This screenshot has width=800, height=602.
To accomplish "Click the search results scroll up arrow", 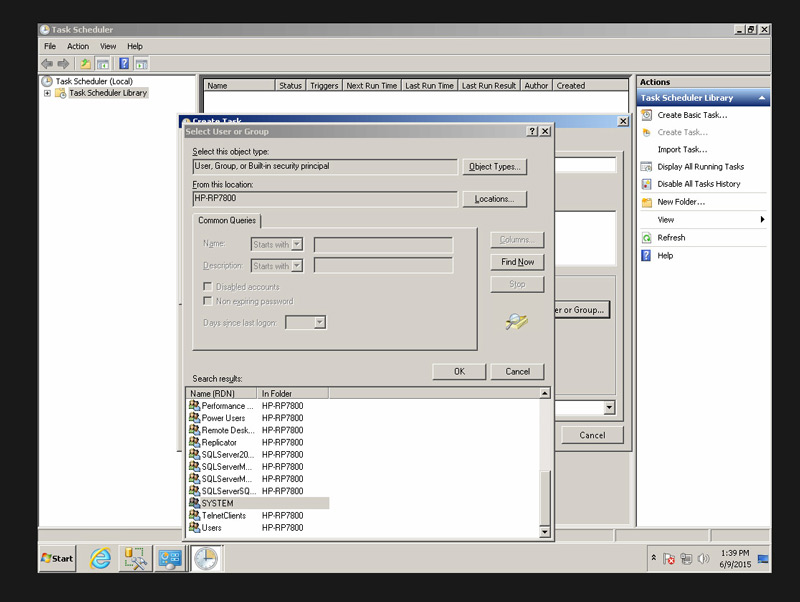I will click(545, 393).
